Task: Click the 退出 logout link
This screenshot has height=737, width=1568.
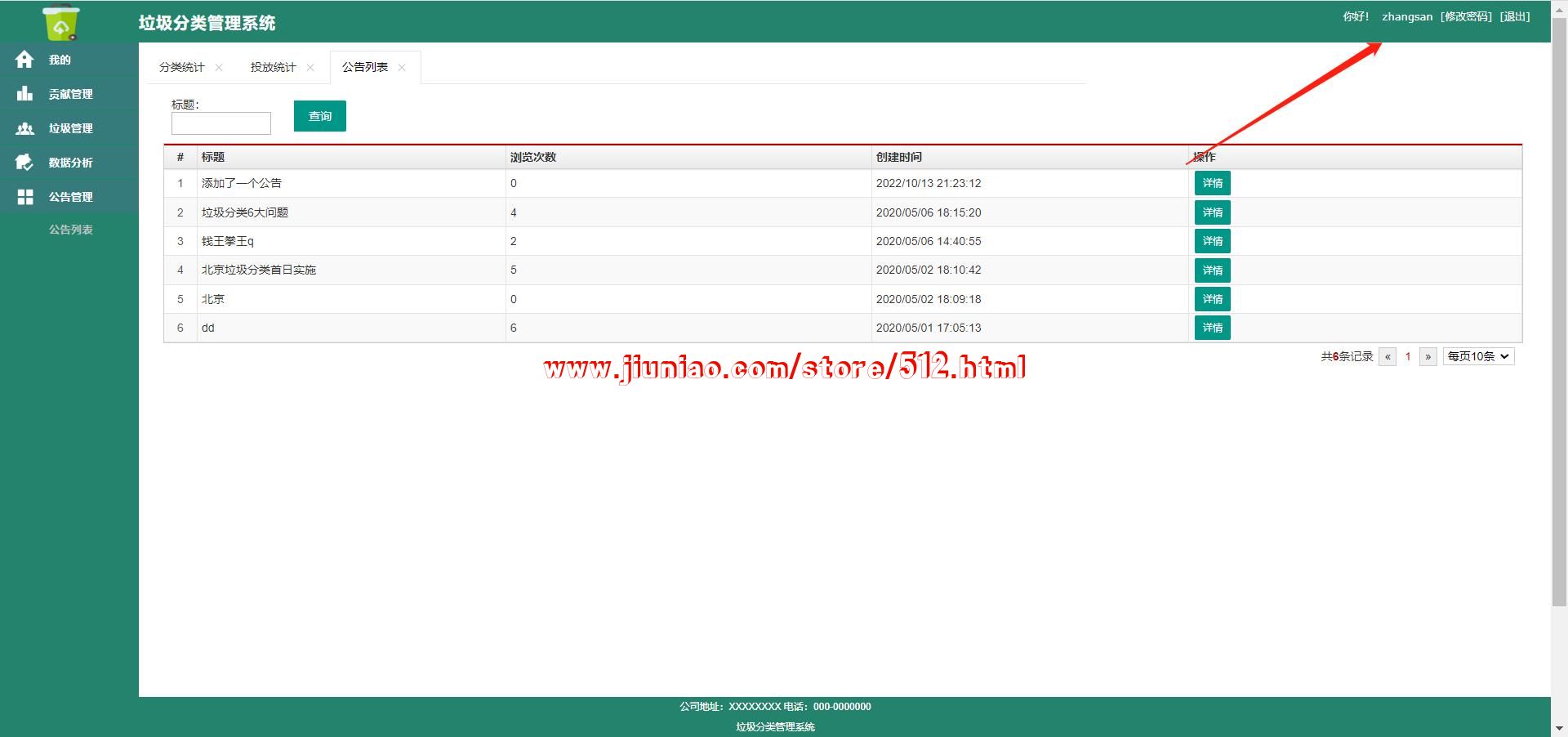Action: click(1515, 16)
